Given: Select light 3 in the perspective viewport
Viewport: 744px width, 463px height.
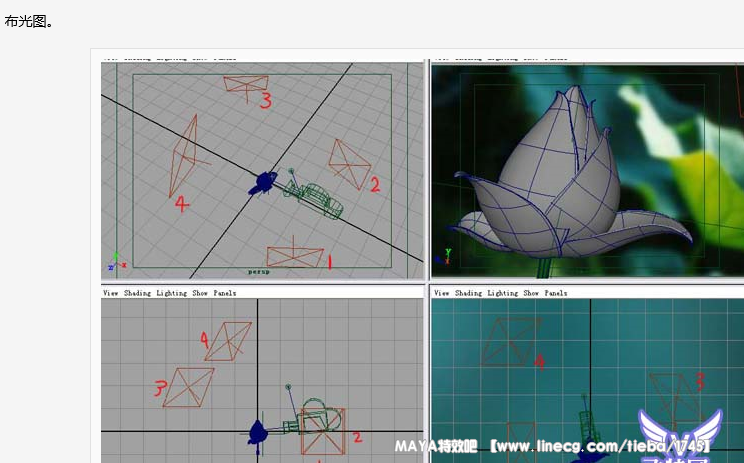Looking at the screenshot, I should point(245,84).
